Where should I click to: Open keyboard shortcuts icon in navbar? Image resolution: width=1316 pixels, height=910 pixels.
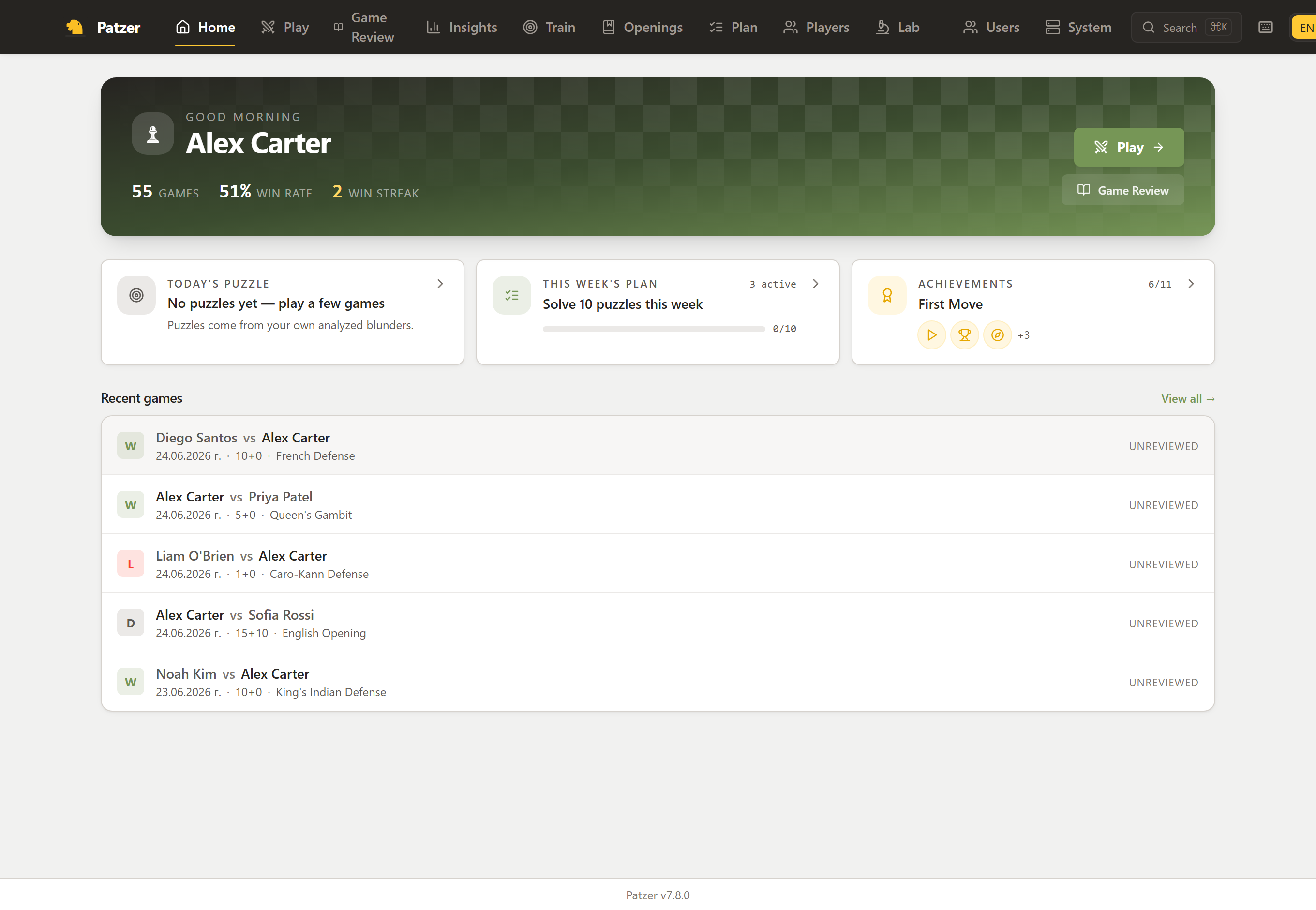(x=1265, y=27)
